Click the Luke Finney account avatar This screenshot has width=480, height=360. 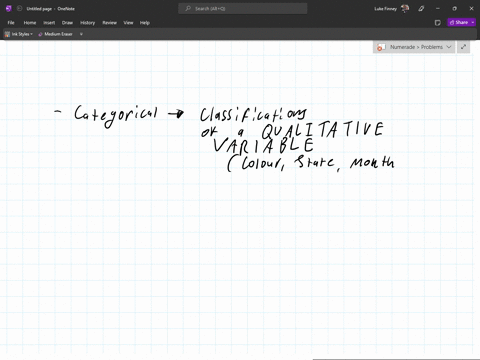tap(405, 9)
